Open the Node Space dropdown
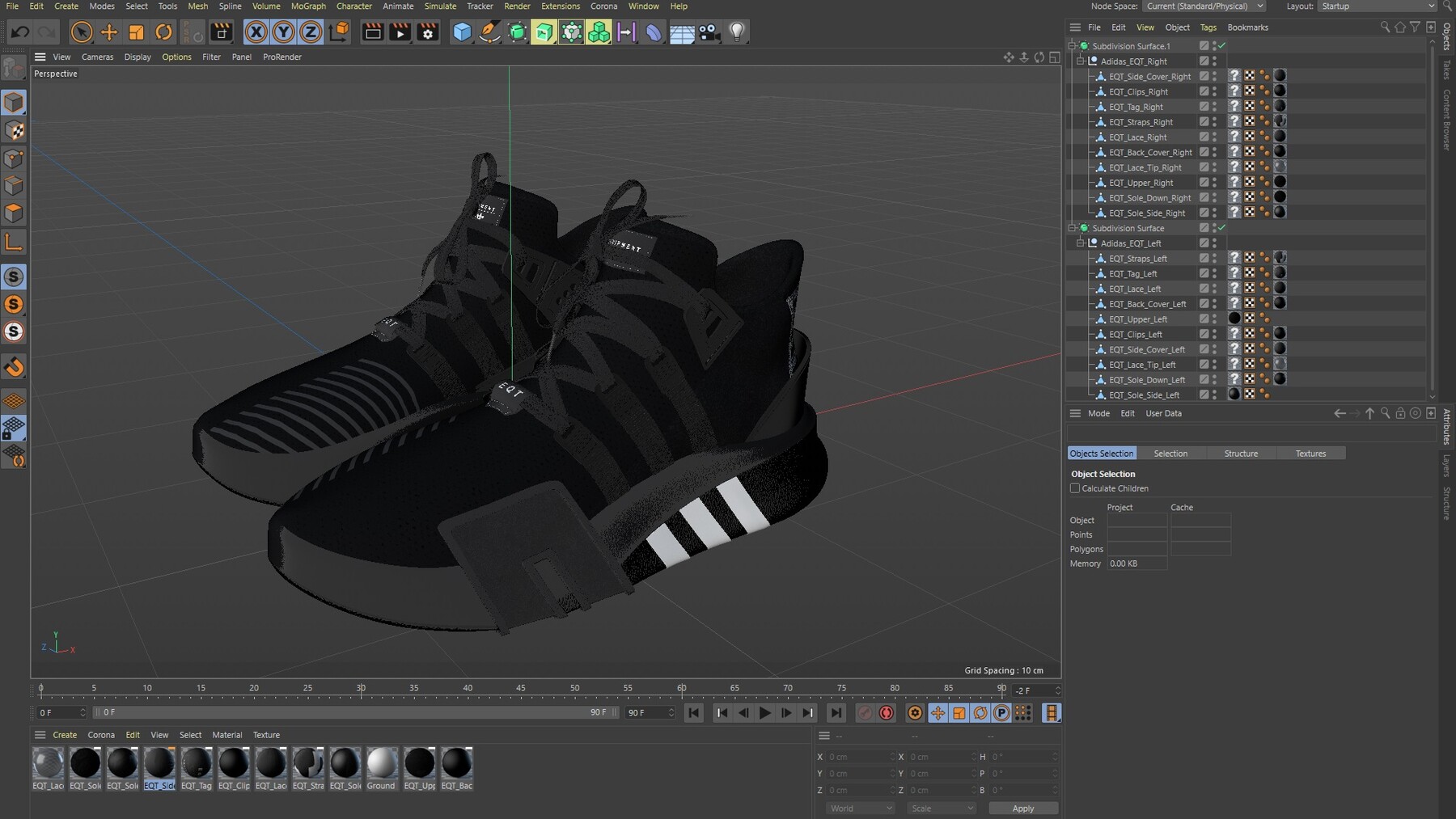 coord(1205,6)
